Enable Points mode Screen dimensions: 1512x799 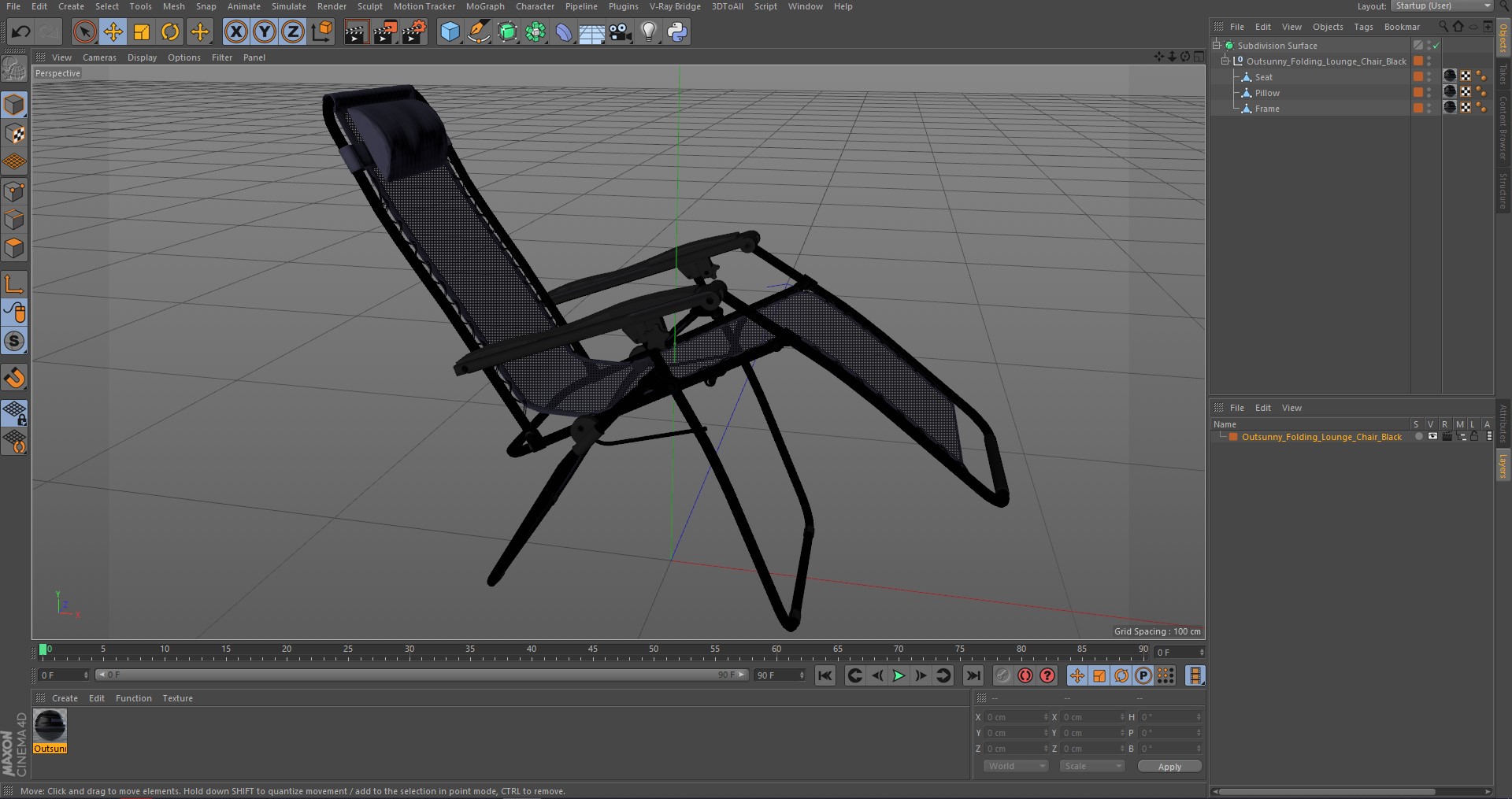coord(14,191)
